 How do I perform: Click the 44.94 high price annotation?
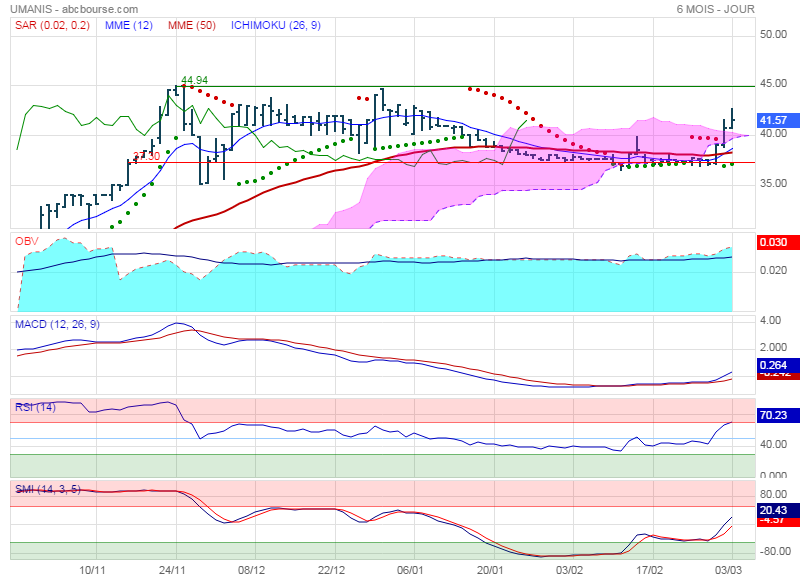tap(194, 80)
